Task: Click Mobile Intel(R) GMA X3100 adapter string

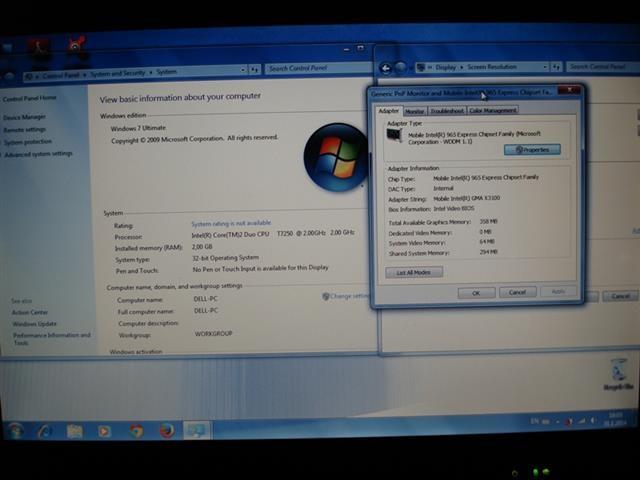Action: tap(467, 198)
